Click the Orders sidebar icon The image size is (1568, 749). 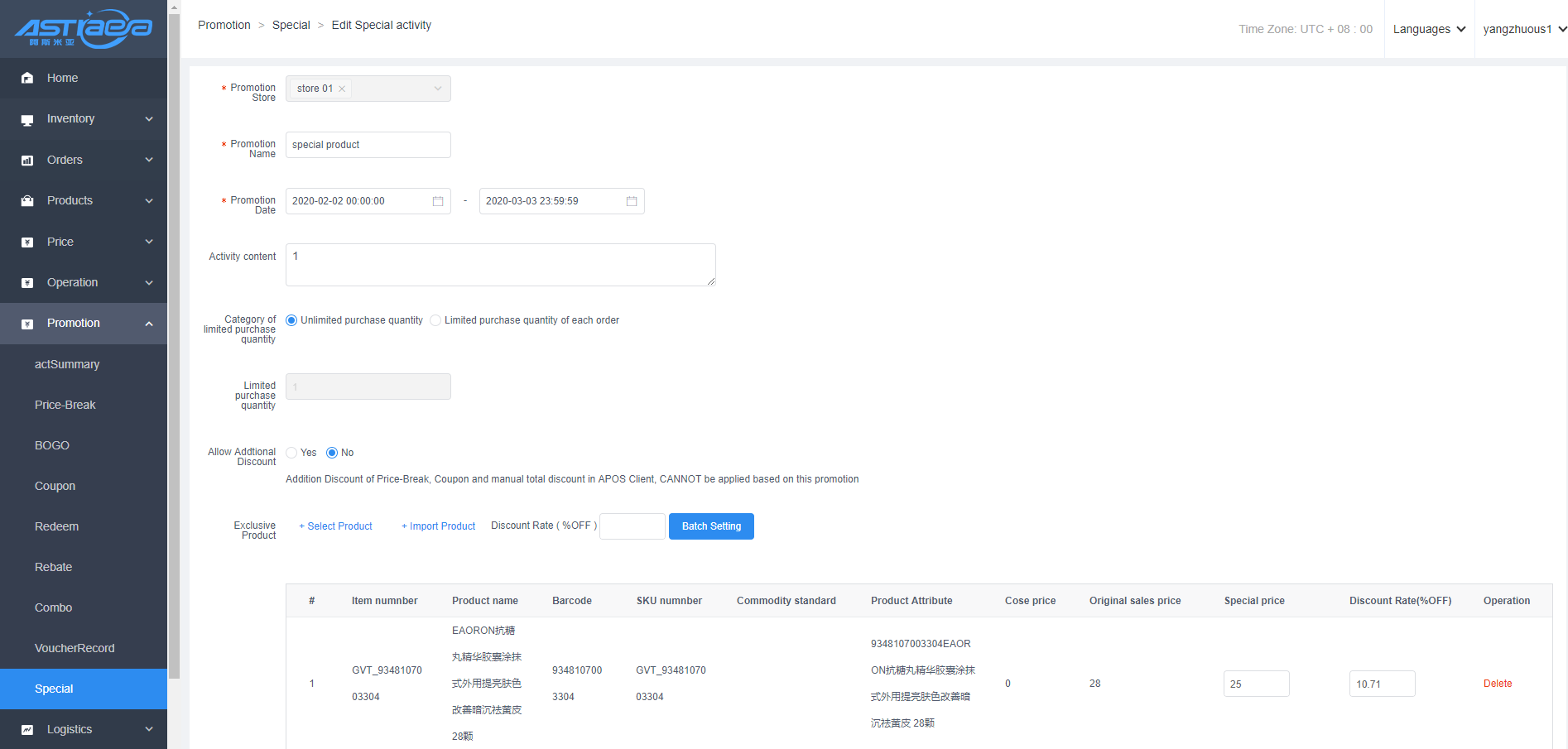(x=27, y=161)
